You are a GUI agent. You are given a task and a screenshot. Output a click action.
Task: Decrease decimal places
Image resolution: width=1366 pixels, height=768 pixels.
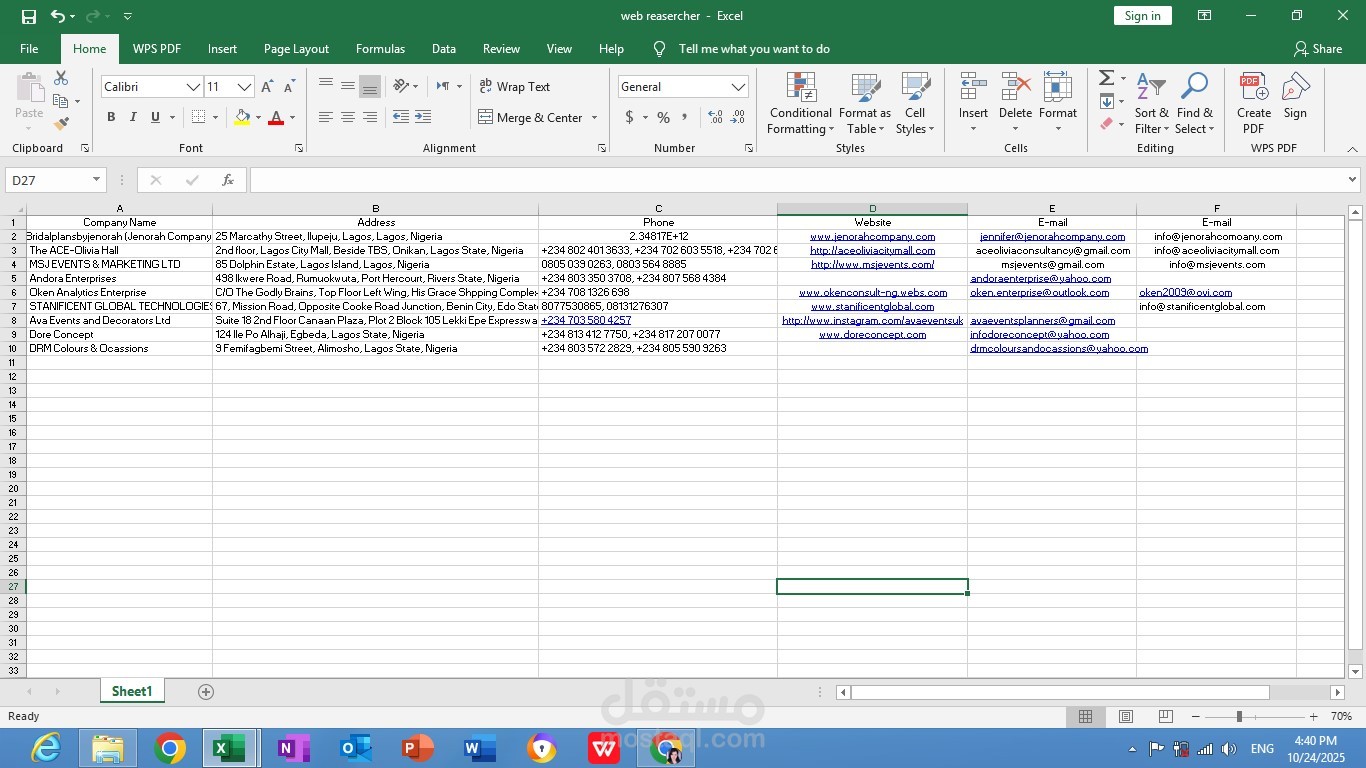pos(738,117)
